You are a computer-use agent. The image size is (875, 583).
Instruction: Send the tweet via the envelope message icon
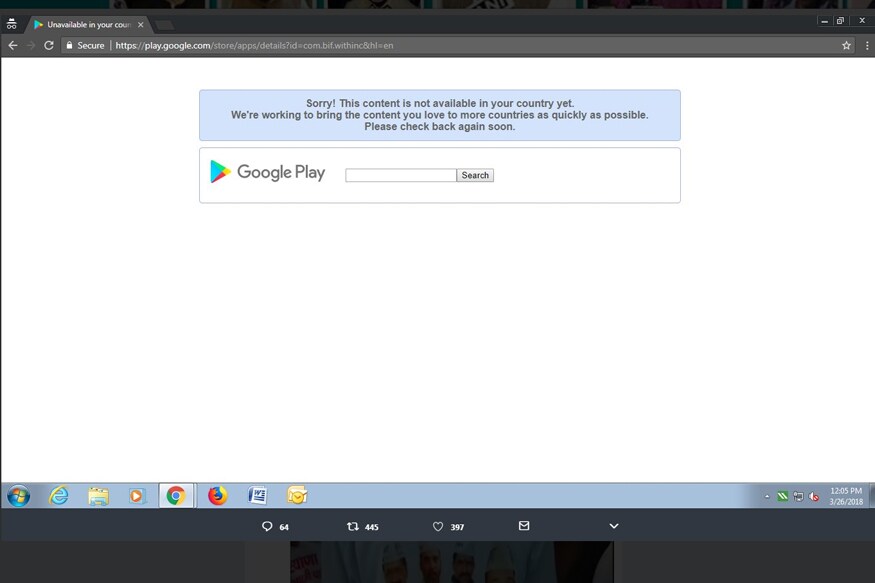(524, 526)
